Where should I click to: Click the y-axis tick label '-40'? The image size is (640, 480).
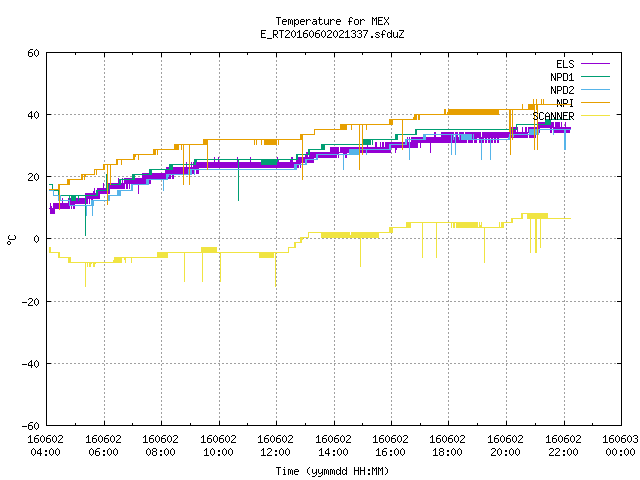pos(31,364)
